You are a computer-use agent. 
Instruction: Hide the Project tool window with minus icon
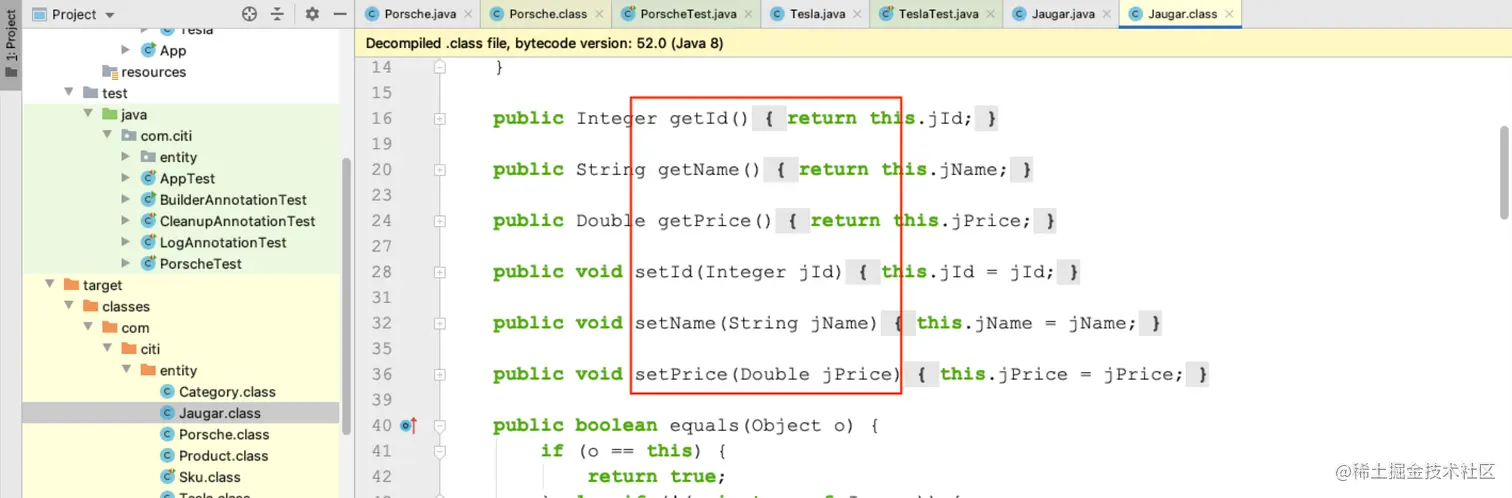[340, 14]
